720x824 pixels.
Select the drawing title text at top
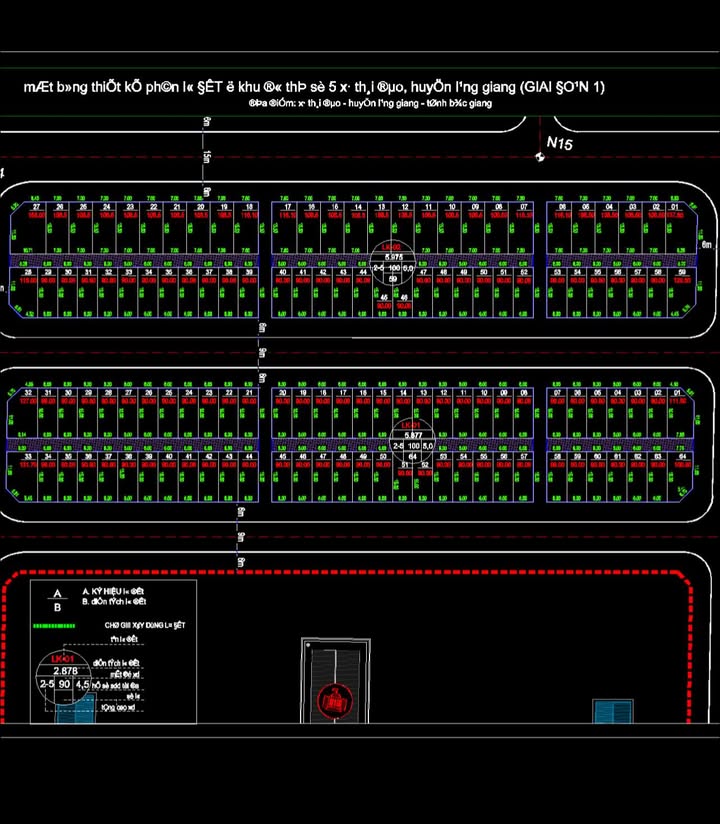pyautogui.click(x=314, y=87)
